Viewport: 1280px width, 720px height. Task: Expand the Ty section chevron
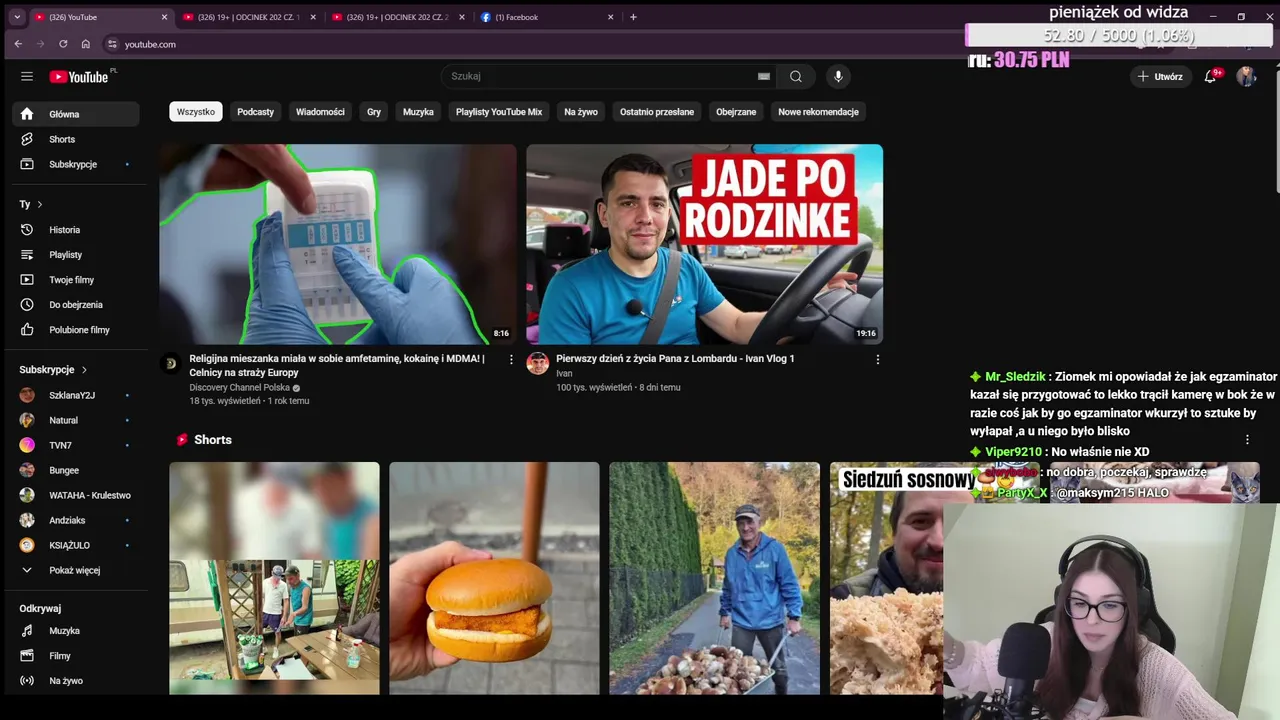pos(39,204)
